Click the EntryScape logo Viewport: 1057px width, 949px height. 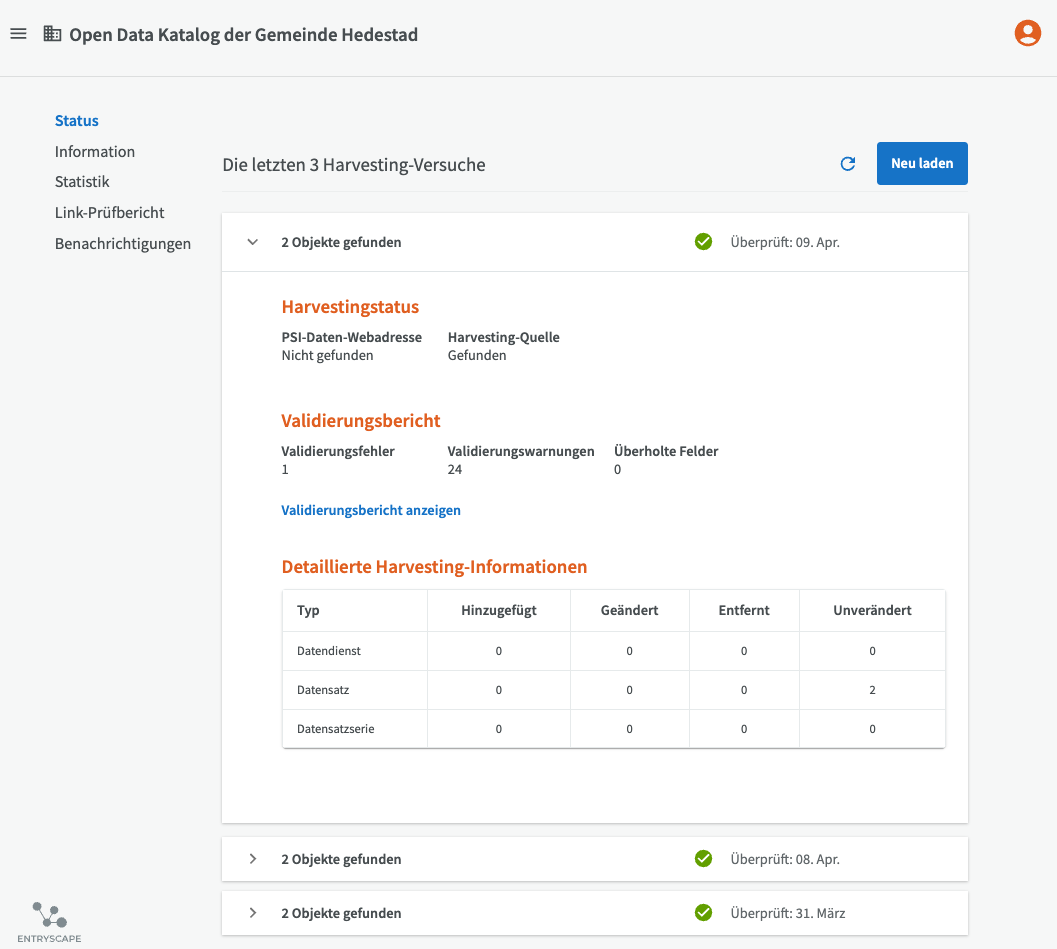tap(49, 922)
